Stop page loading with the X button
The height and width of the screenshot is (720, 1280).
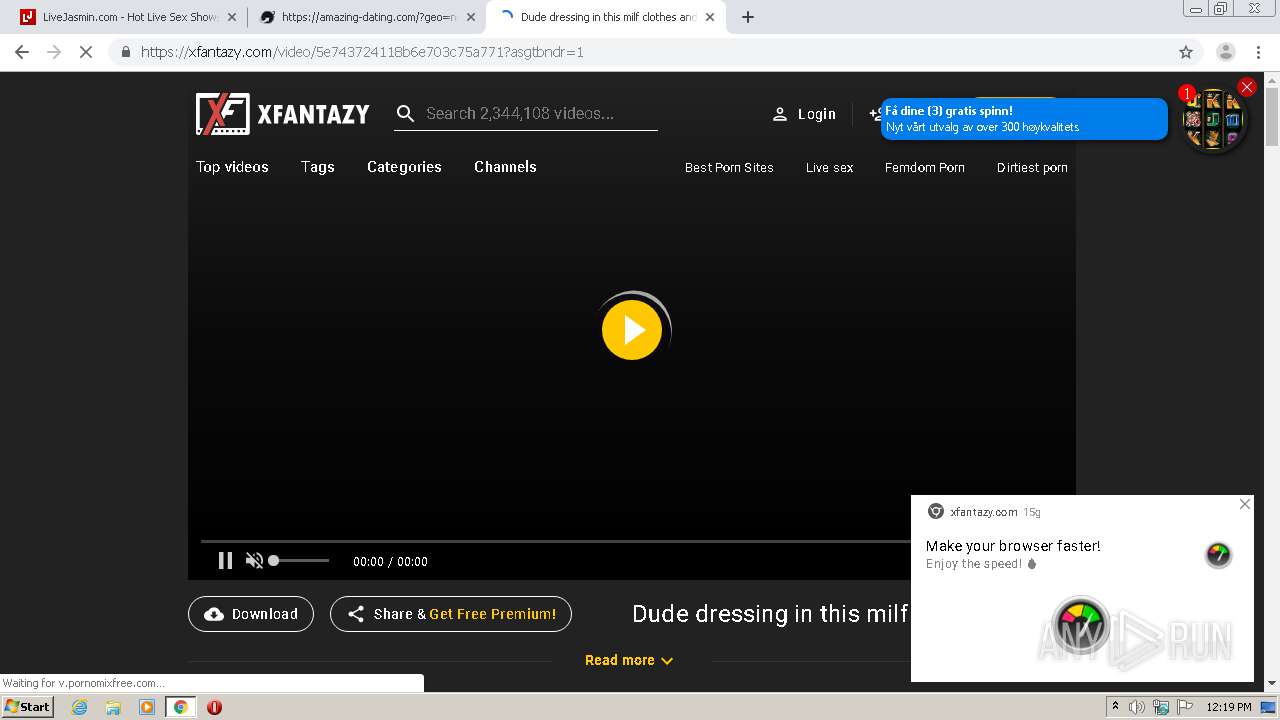coord(86,52)
